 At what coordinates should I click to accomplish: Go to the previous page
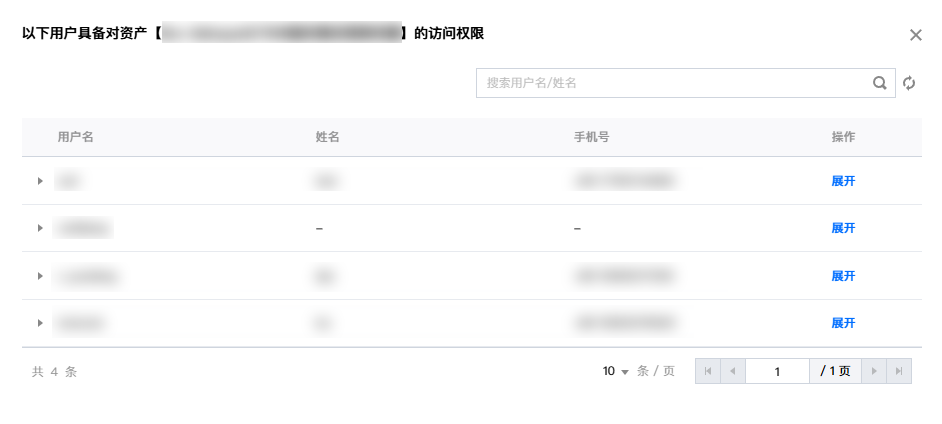pos(732,371)
